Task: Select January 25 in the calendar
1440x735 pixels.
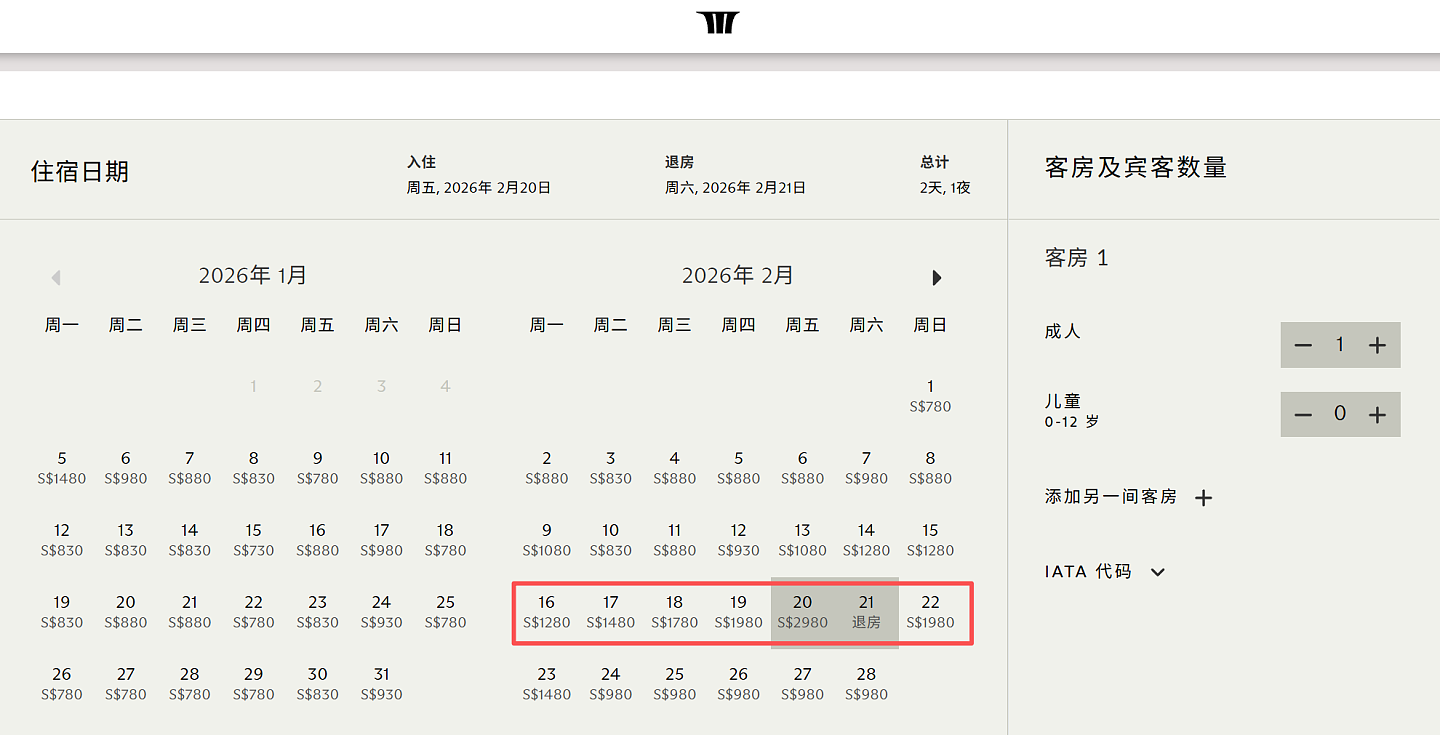Action: [446, 612]
